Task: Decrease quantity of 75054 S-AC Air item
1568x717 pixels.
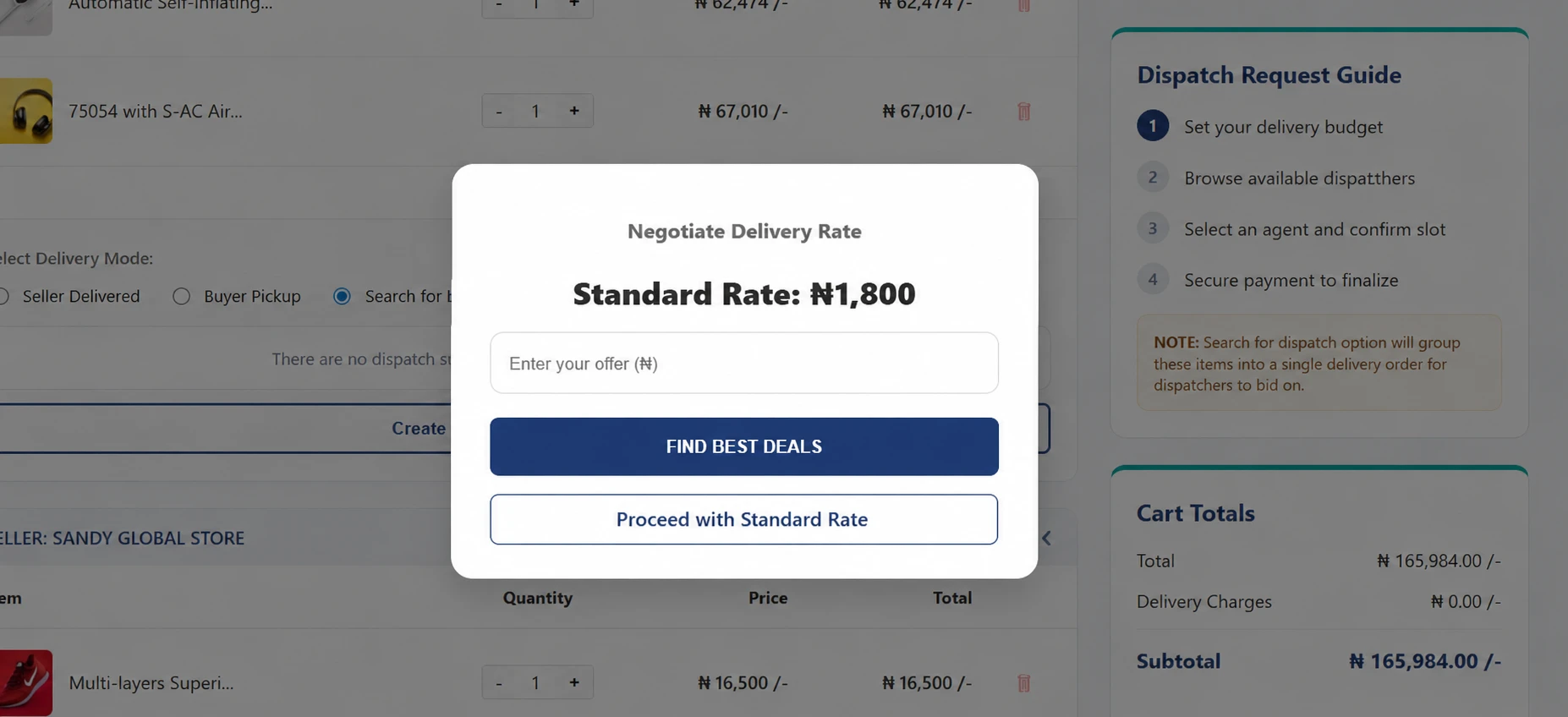Action: click(499, 111)
